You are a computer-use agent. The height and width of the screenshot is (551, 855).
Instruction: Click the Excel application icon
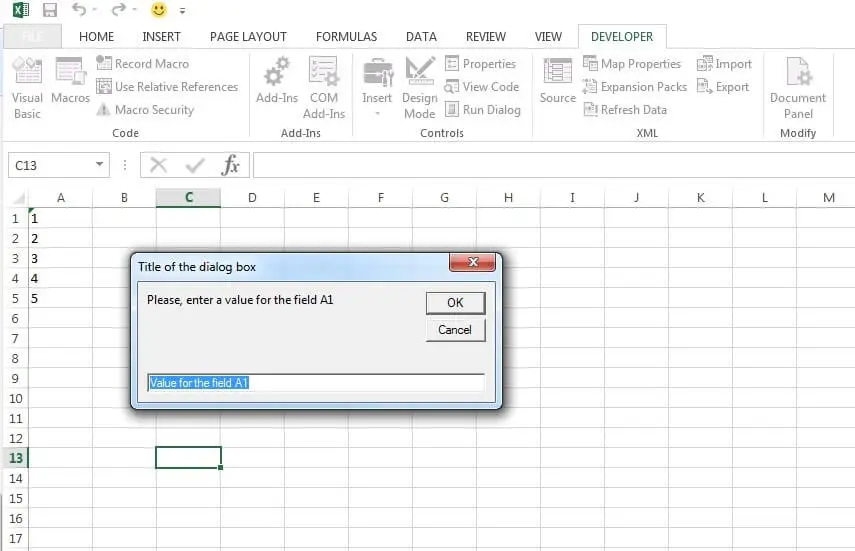(x=21, y=9)
